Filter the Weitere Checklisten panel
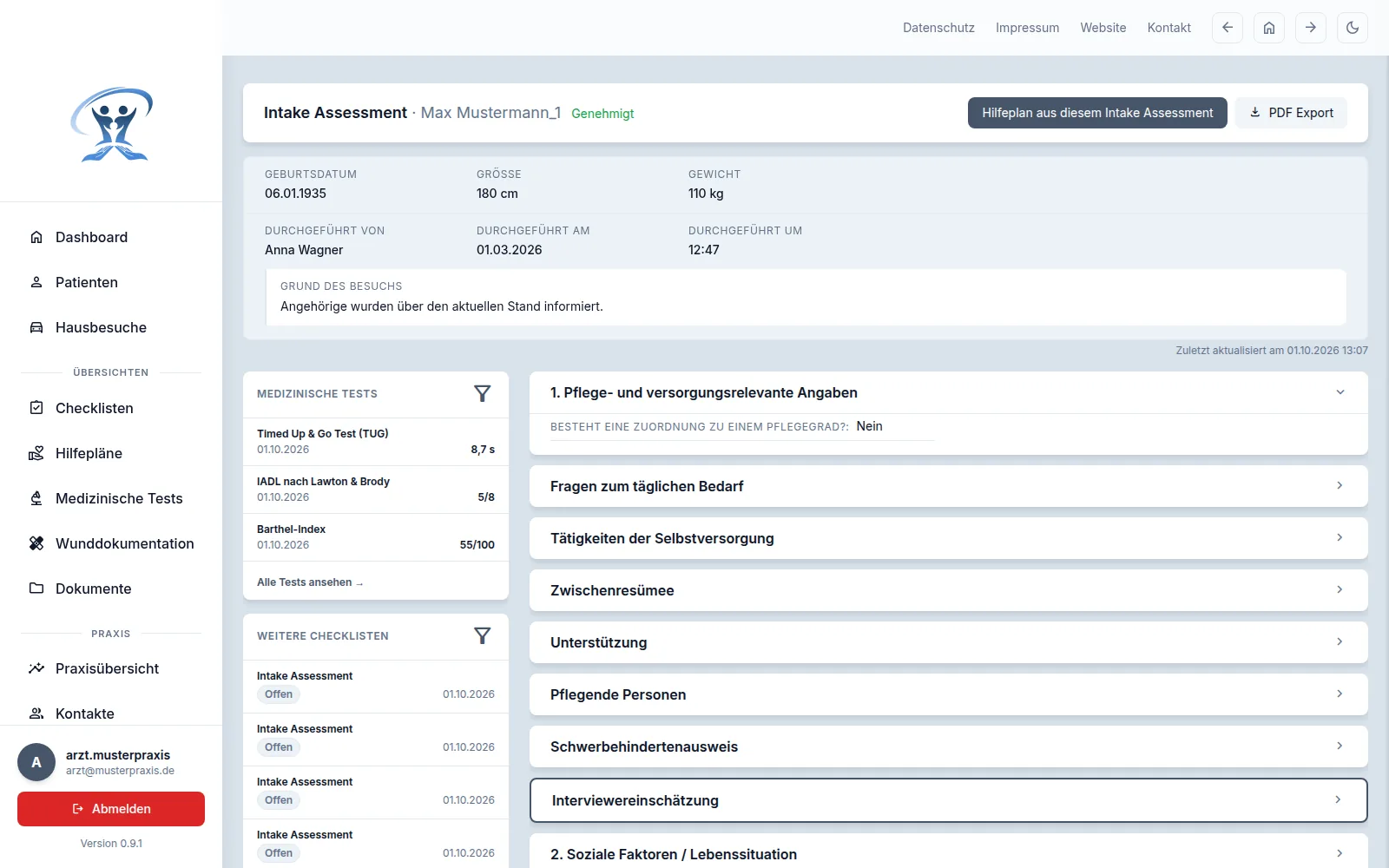Screen dimensions: 1389x868 483,635
